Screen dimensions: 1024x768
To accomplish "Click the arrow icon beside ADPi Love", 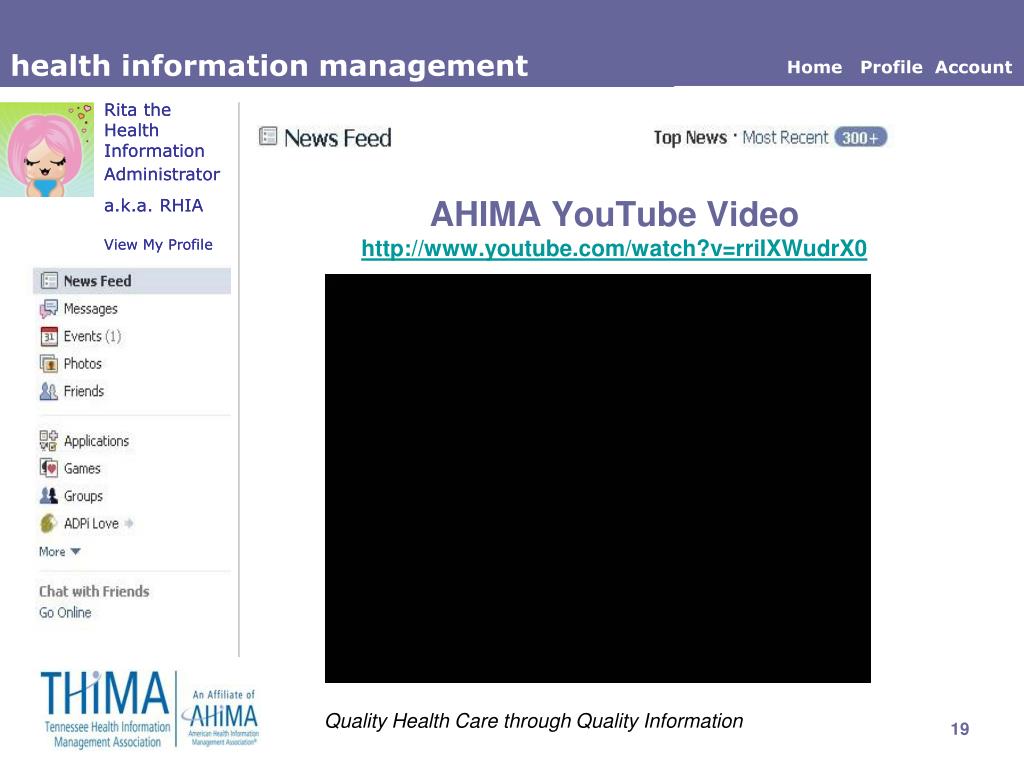I will coord(129,523).
